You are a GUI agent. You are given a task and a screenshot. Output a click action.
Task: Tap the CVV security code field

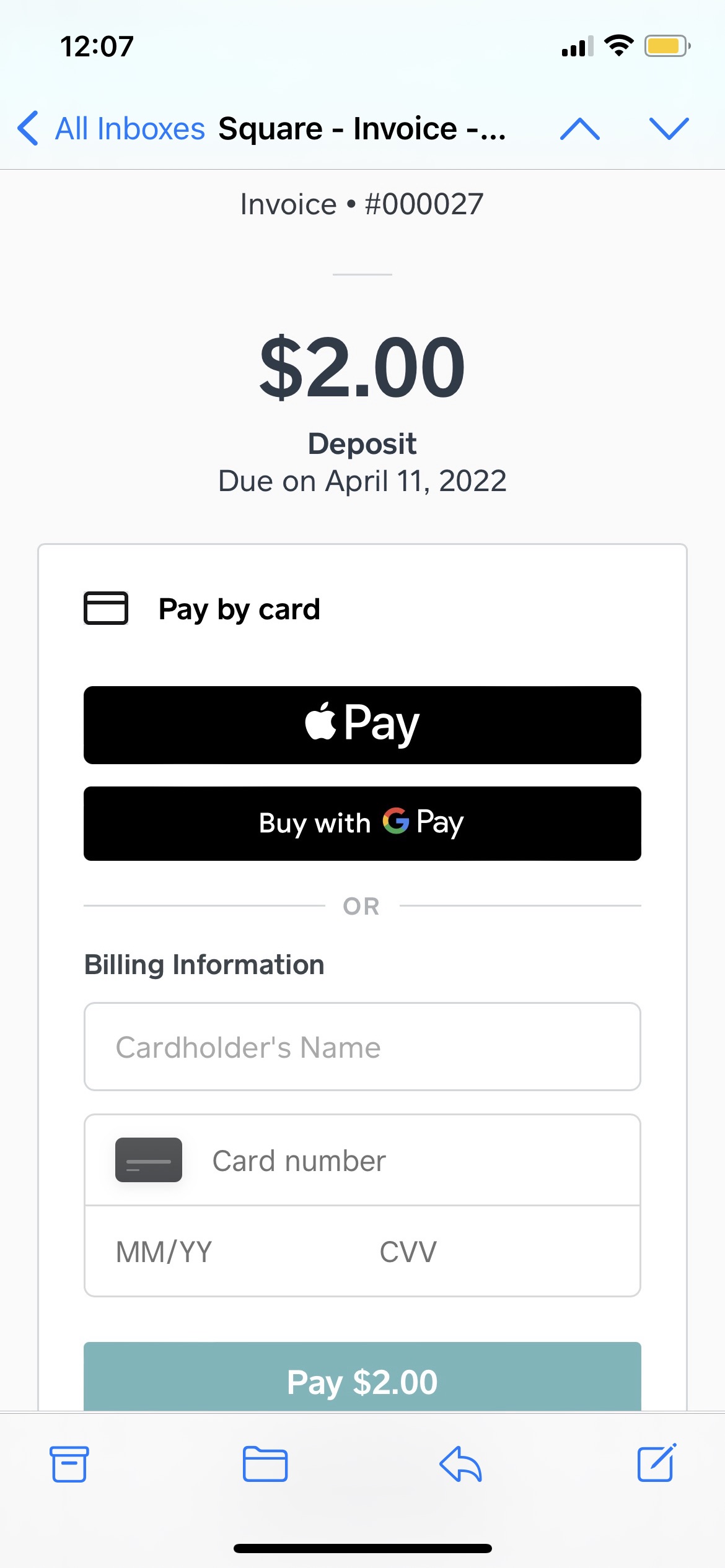click(496, 1252)
